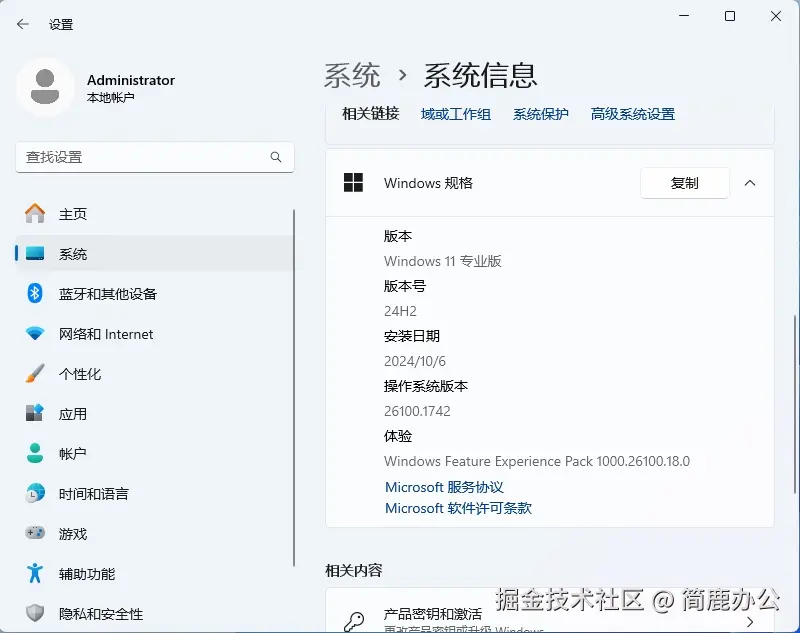
Task: Click the Time and language globe icon
Action: tap(35, 493)
